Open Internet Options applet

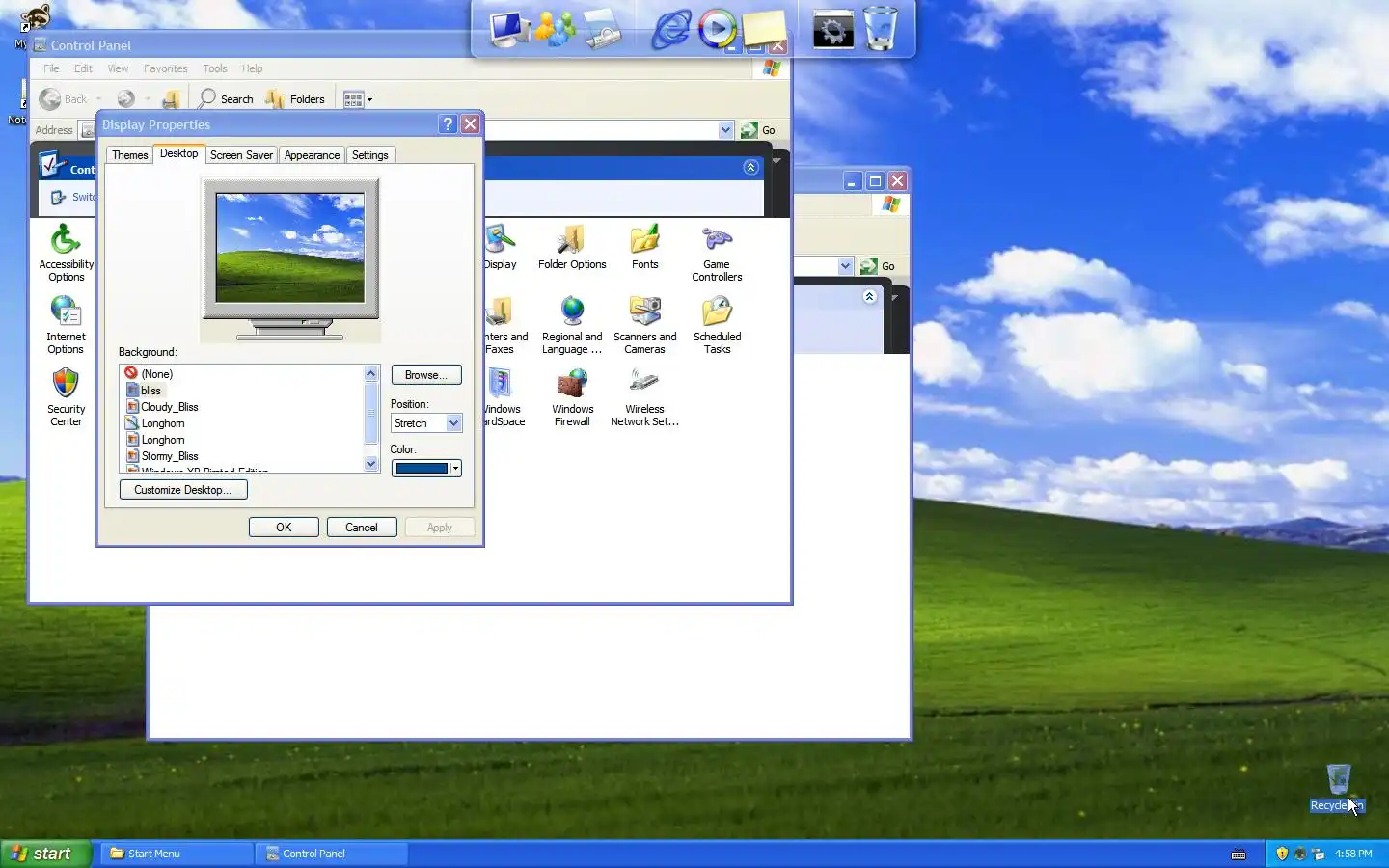(66, 325)
